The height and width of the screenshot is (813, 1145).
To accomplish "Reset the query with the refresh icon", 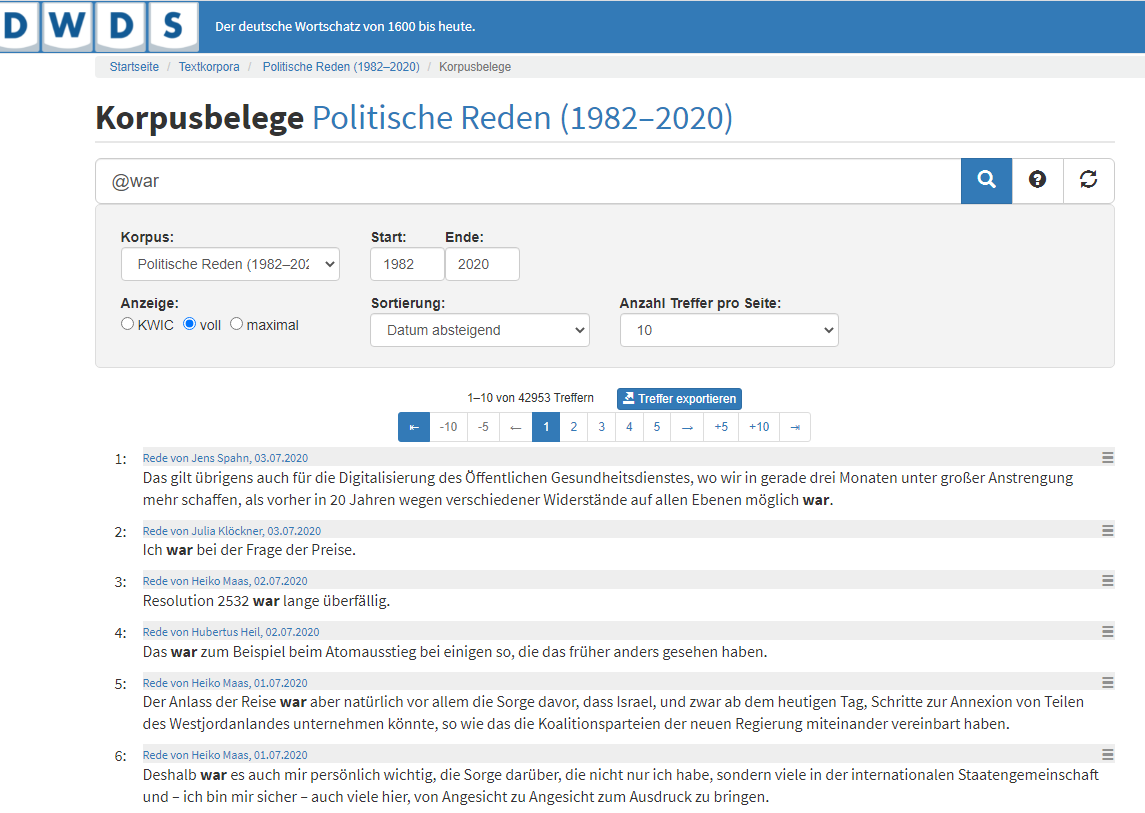I will click(x=1088, y=180).
